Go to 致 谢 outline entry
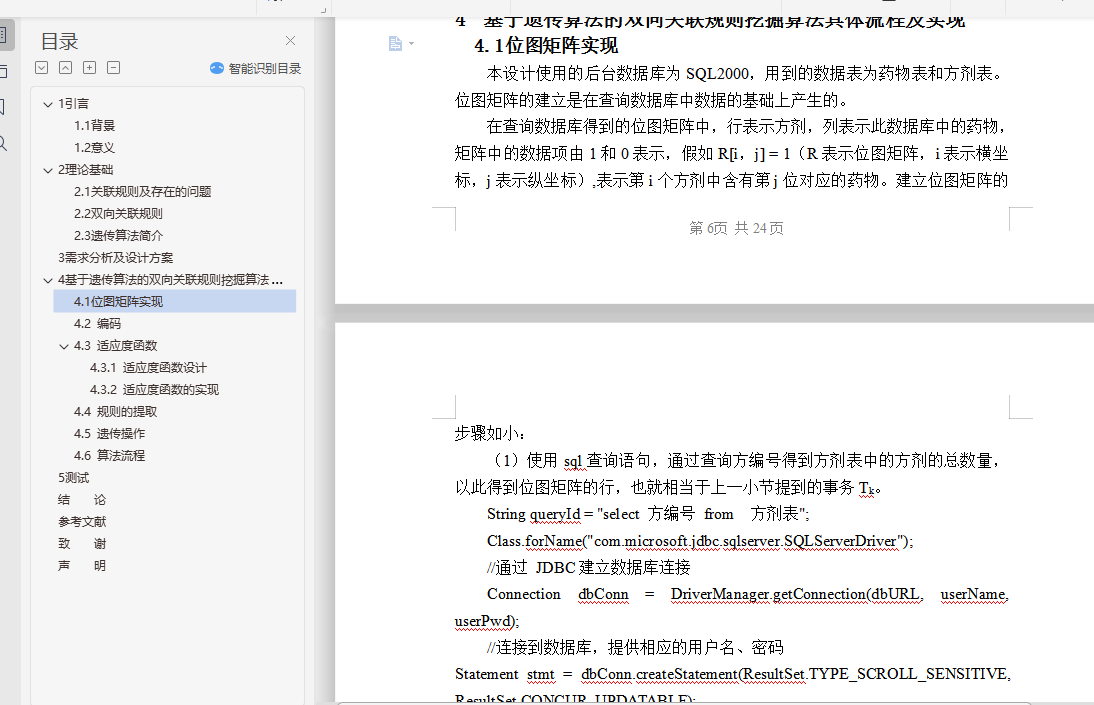The image size is (1094, 705). 82,544
